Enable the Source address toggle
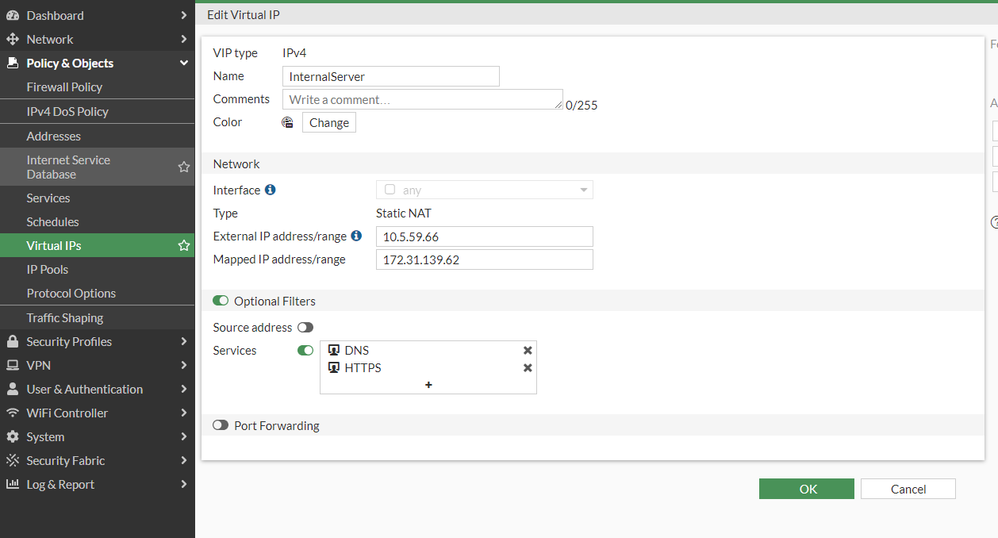This screenshot has height=538, width=998. [x=305, y=327]
